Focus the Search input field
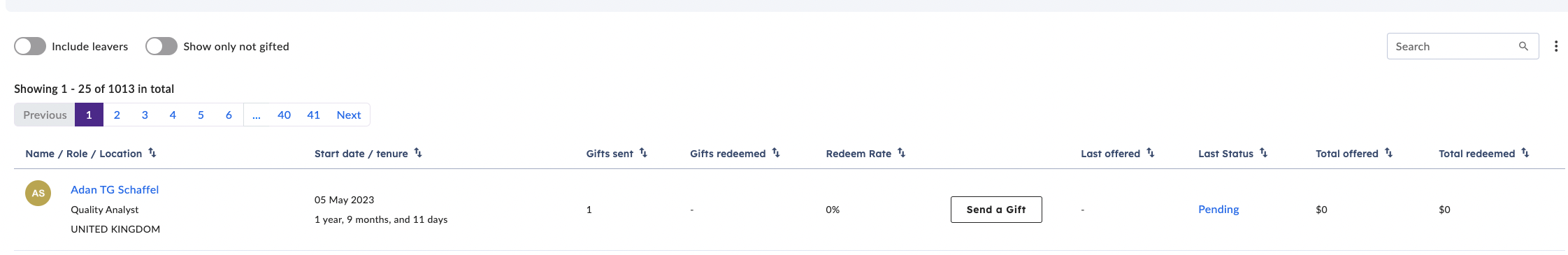The width and height of the screenshot is (1568, 255). click(x=1454, y=46)
